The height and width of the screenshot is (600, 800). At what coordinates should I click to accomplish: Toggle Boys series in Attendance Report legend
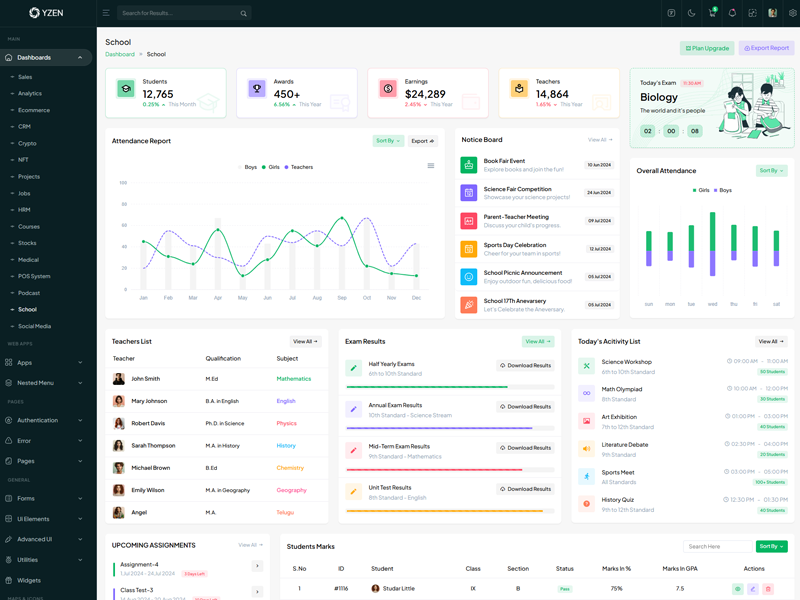250,167
